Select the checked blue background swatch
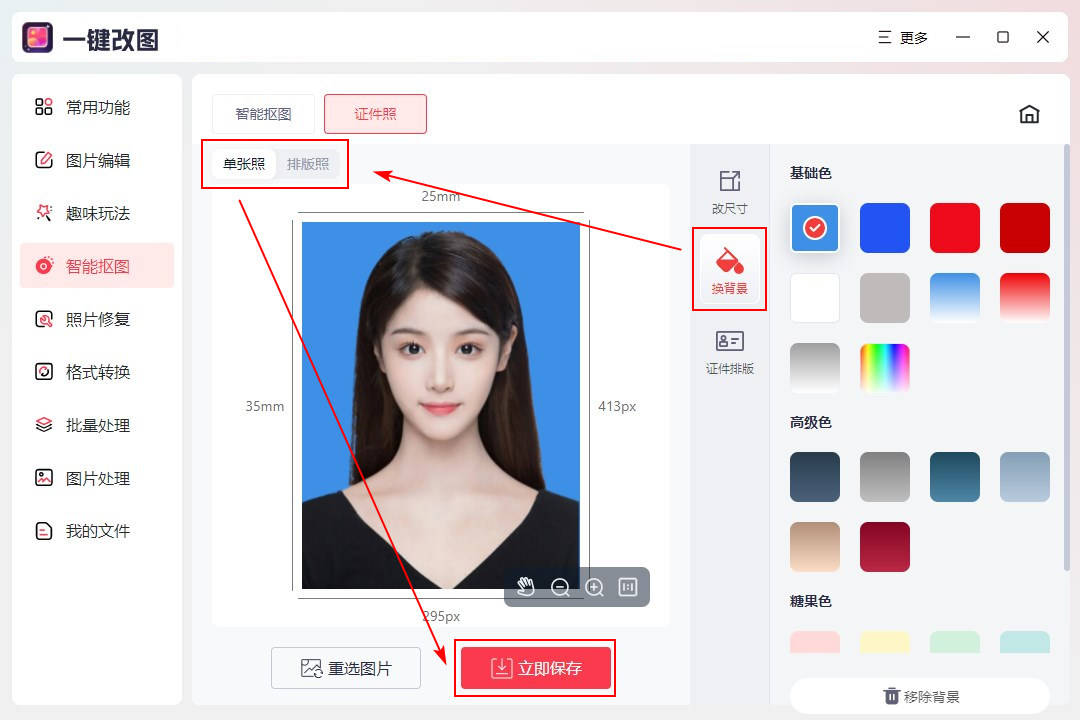The image size is (1080, 720). (x=814, y=227)
